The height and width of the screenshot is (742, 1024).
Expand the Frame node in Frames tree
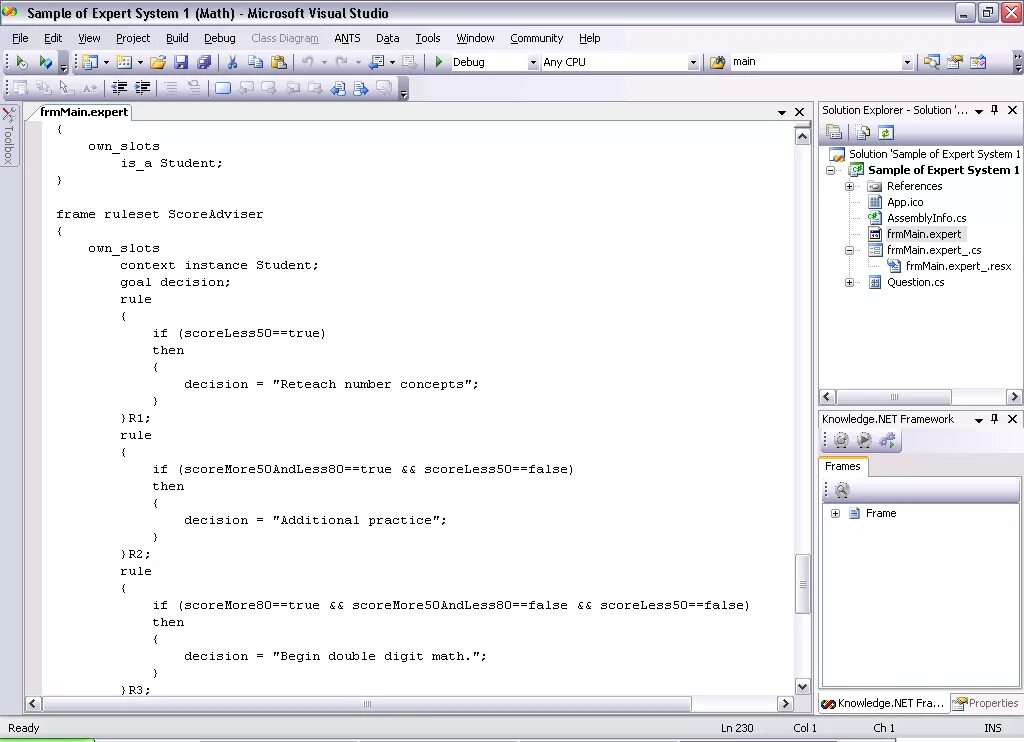pyautogui.click(x=835, y=513)
